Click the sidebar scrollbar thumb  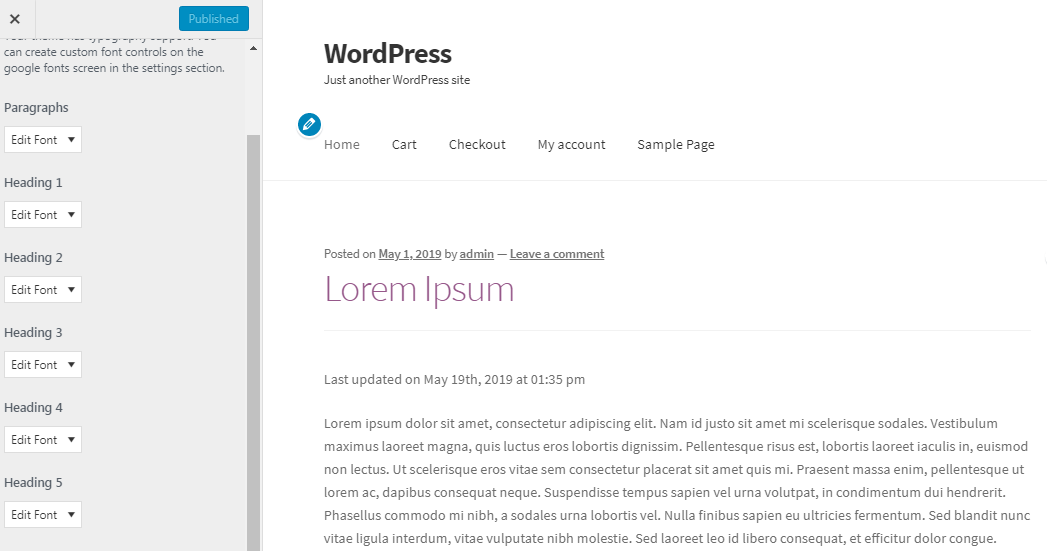pyautogui.click(x=253, y=342)
